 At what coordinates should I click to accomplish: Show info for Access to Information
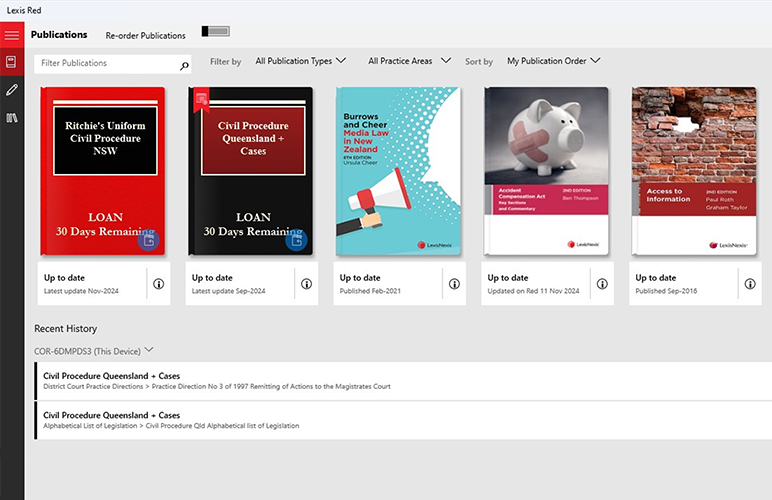click(x=750, y=284)
